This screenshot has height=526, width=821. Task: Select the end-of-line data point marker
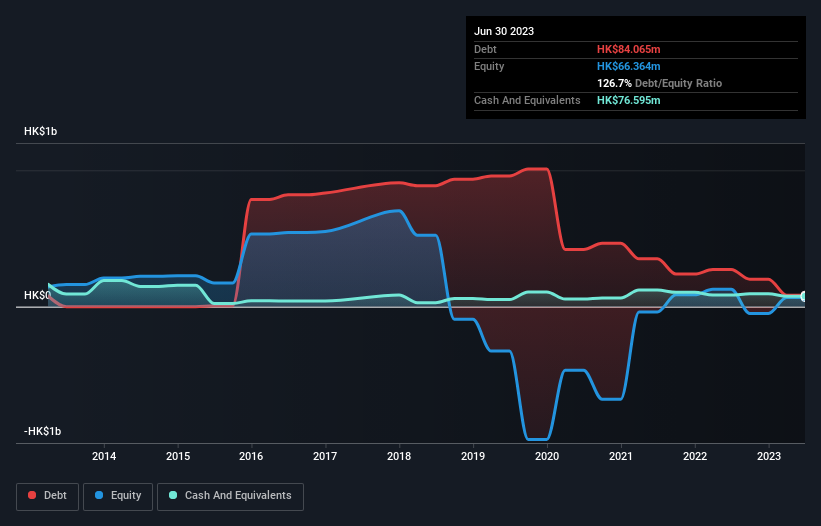(804, 296)
